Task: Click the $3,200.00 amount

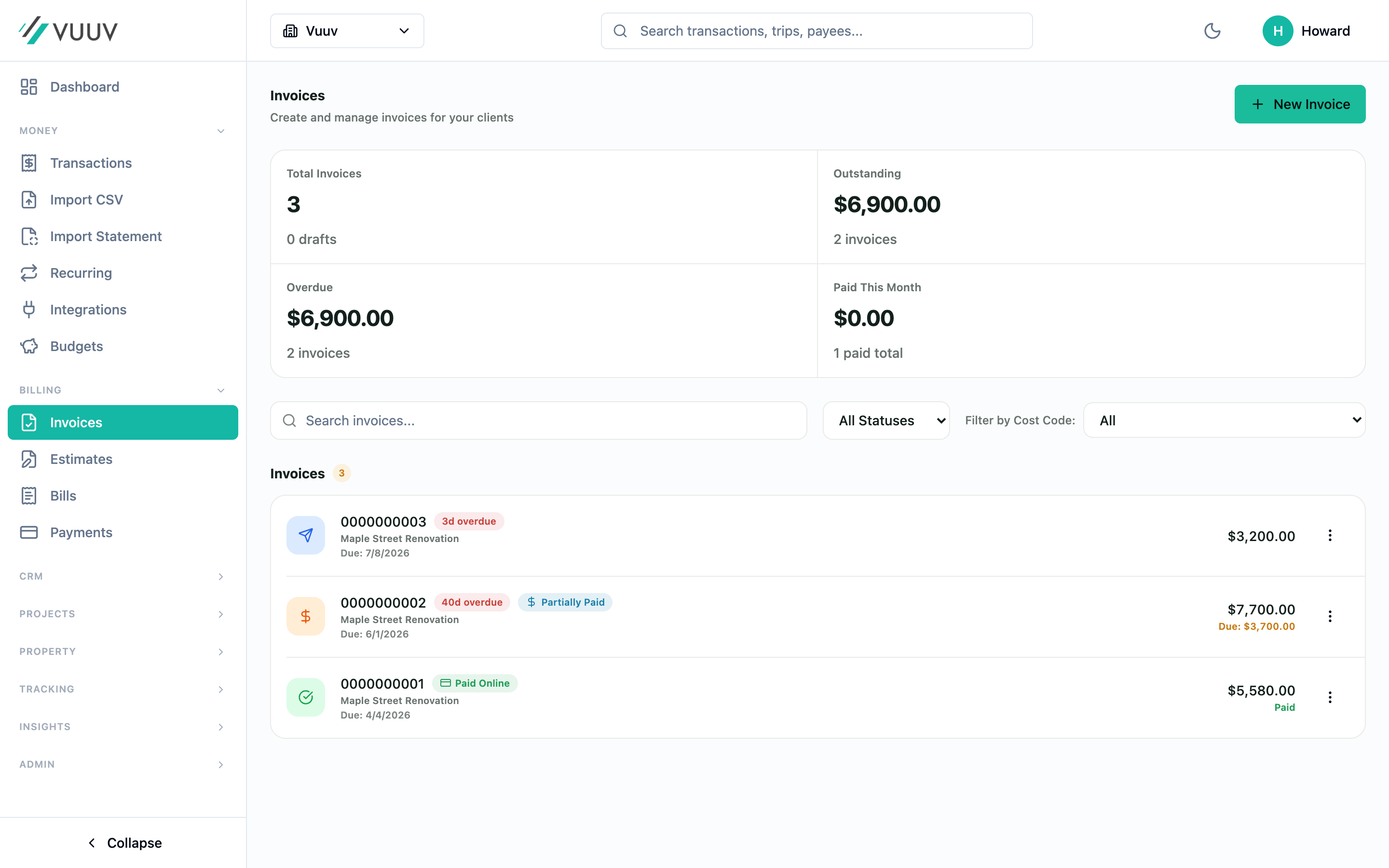Action: 1261,536
